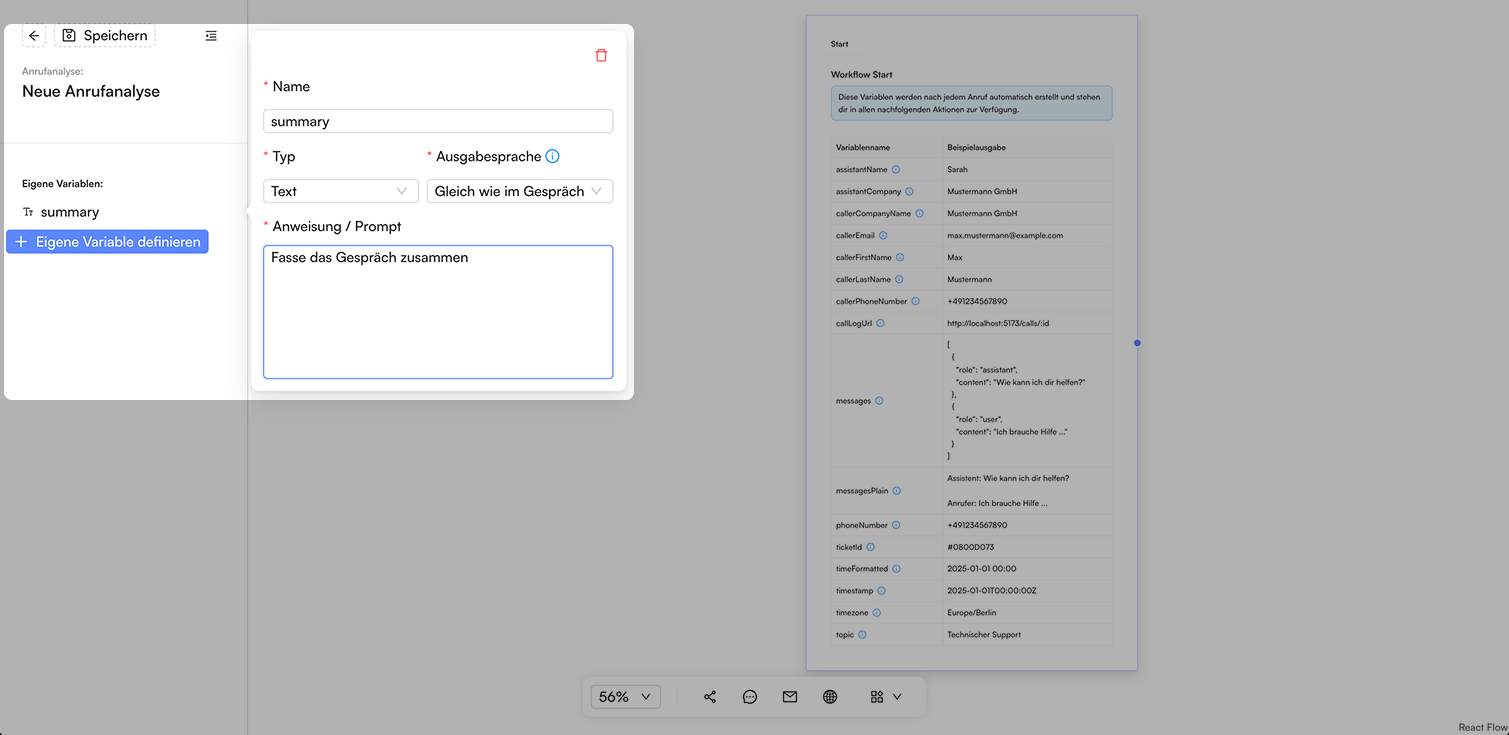Click the mail envelope icon in bottom toolbar
Image resolution: width=1509 pixels, height=735 pixels.
tap(790, 697)
